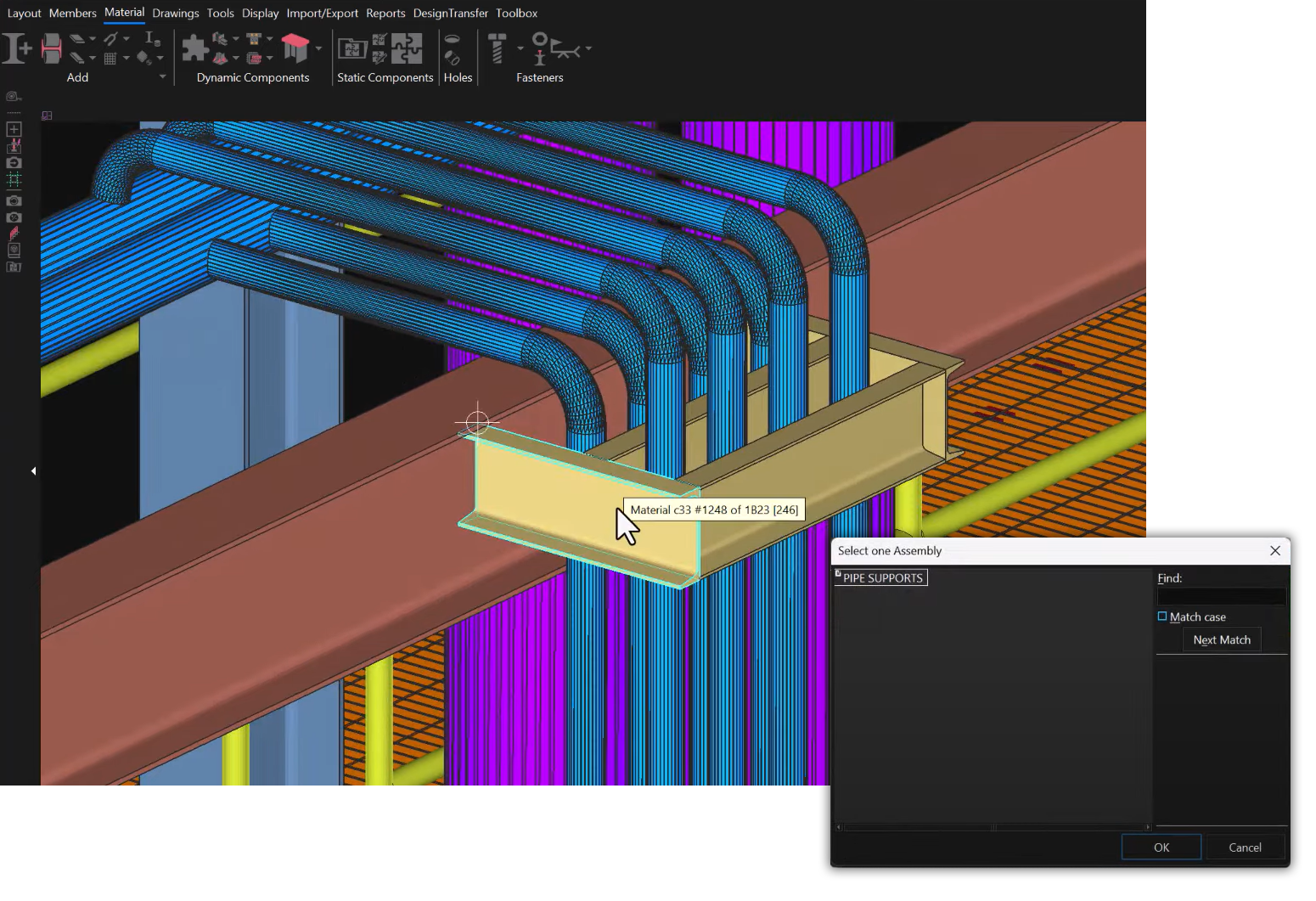This screenshot has height=901, width=1316.
Task: Open the roof component dropdown in Dynamic Components
Action: point(318,47)
